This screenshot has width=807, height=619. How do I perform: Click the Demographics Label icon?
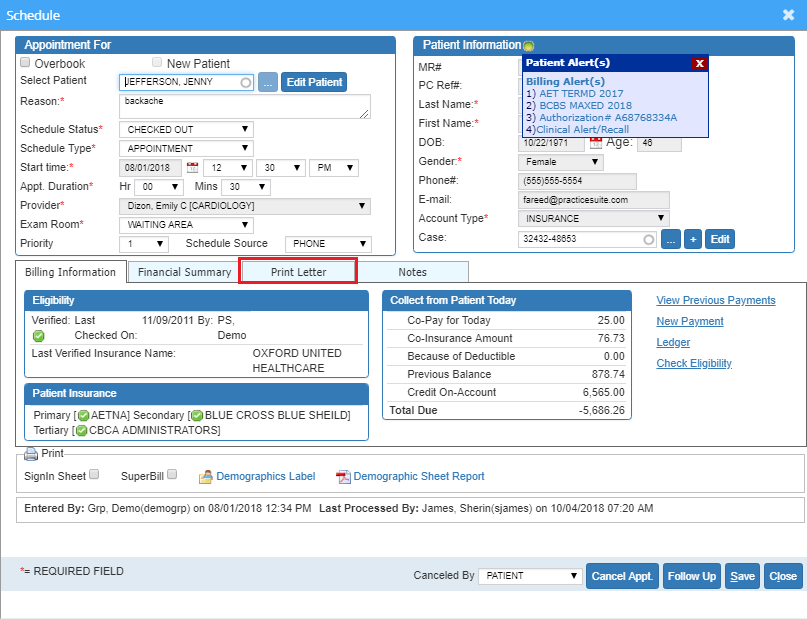[x=206, y=477]
